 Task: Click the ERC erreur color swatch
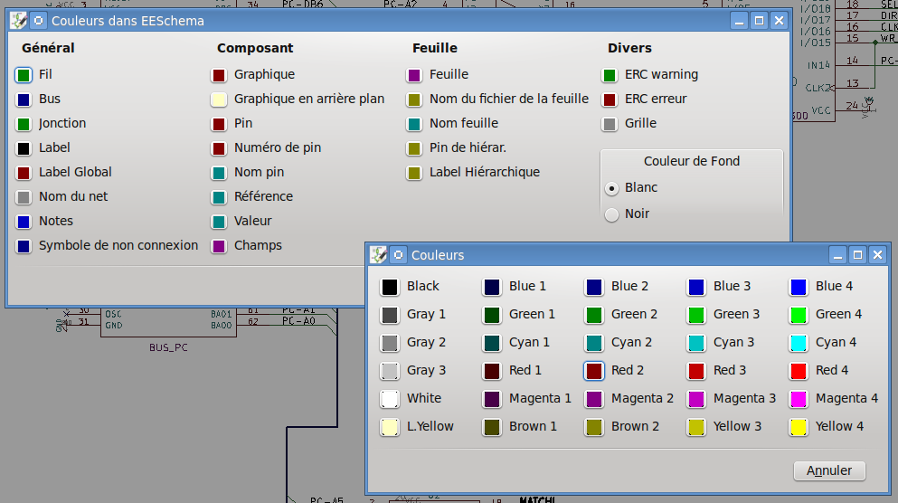(610, 100)
